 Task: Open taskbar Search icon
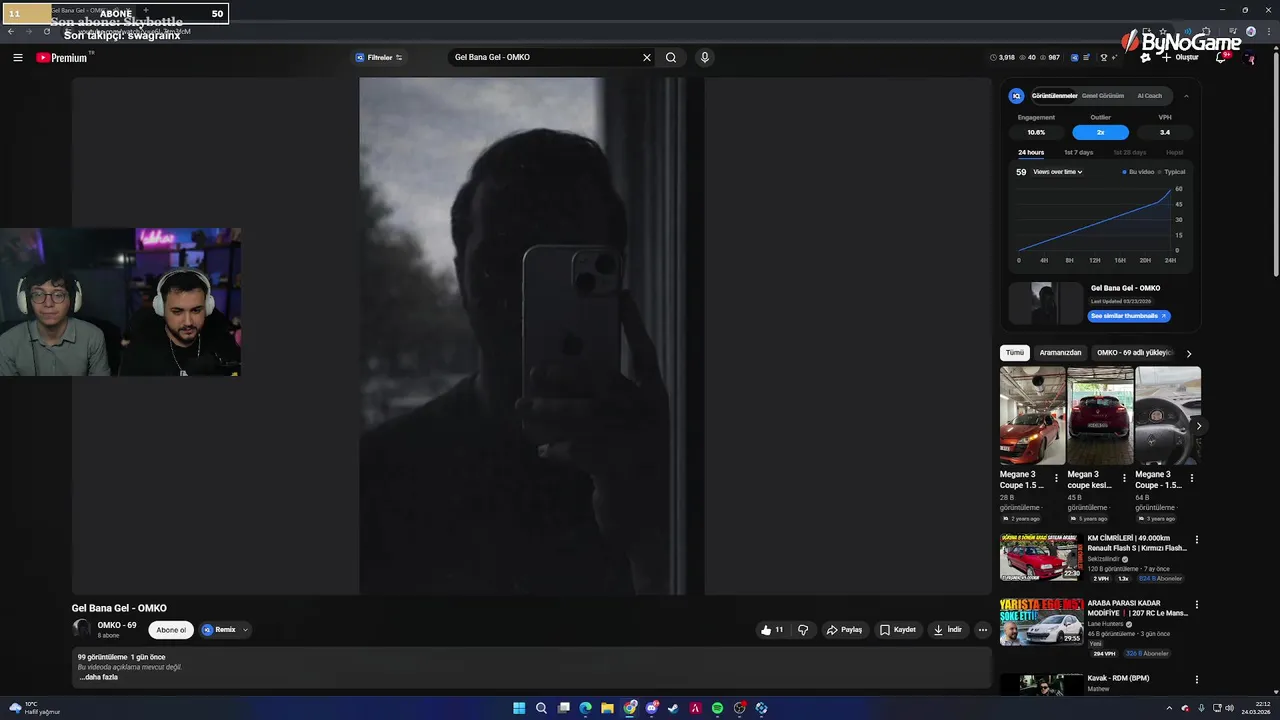(541, 708)
